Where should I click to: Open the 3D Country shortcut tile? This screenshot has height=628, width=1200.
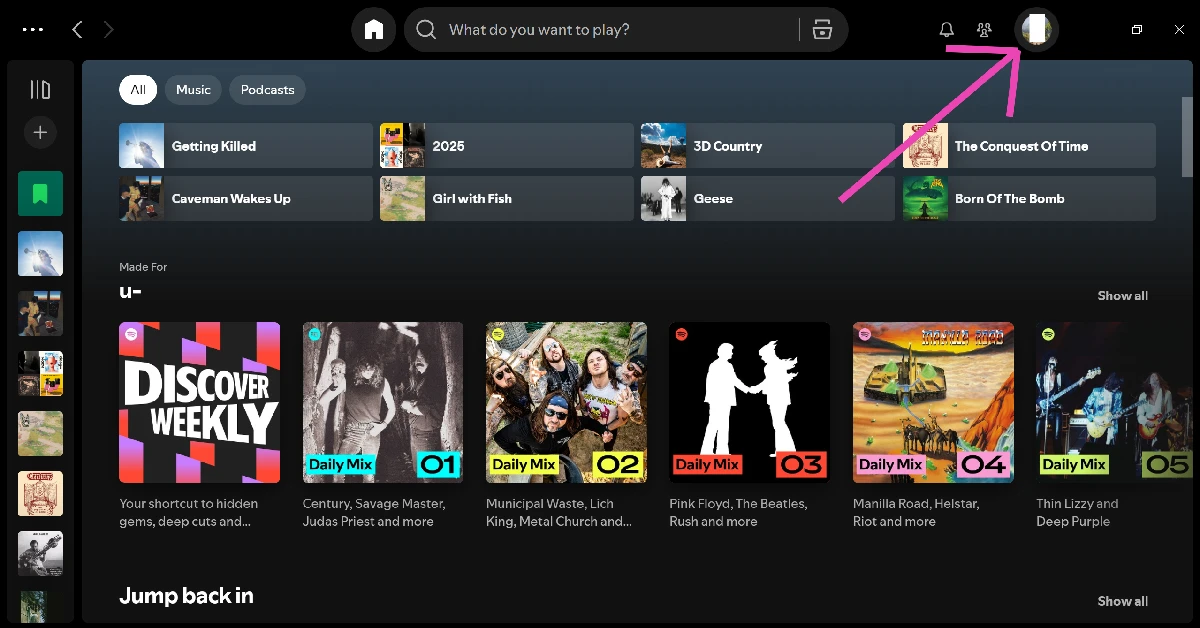tap(768, 146)
